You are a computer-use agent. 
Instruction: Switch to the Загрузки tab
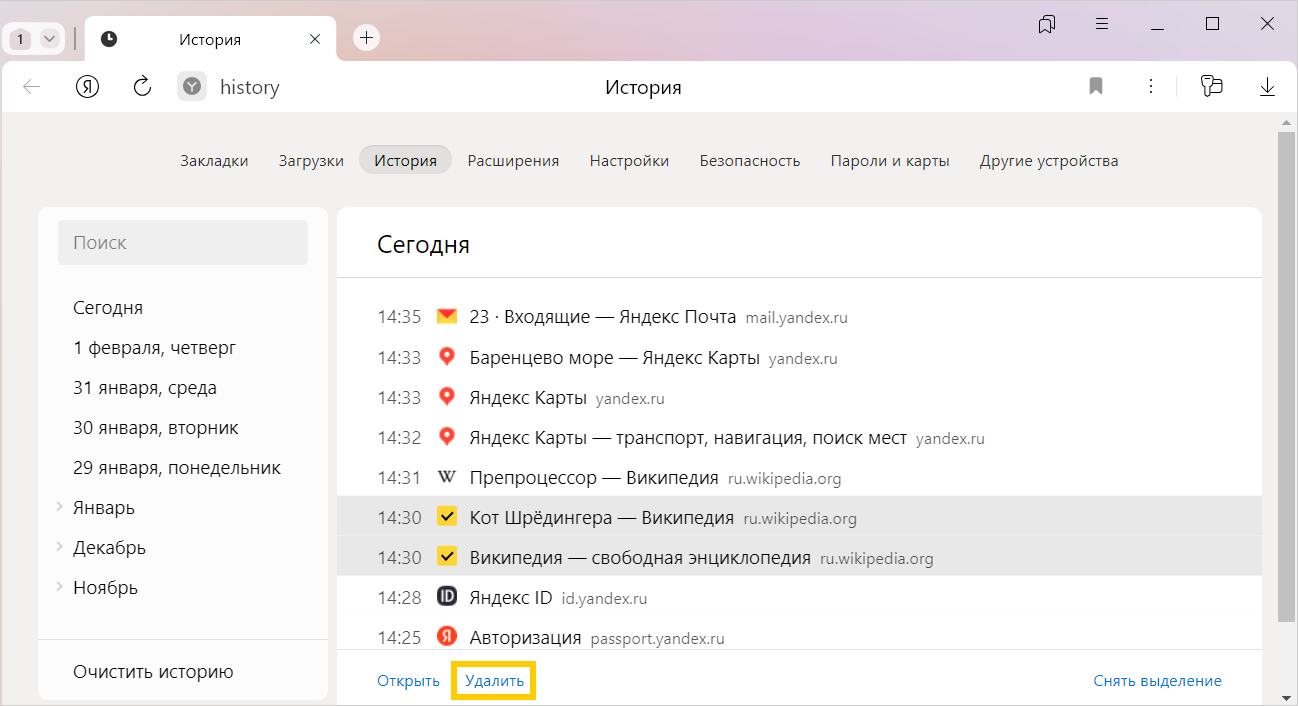point(311,160)
